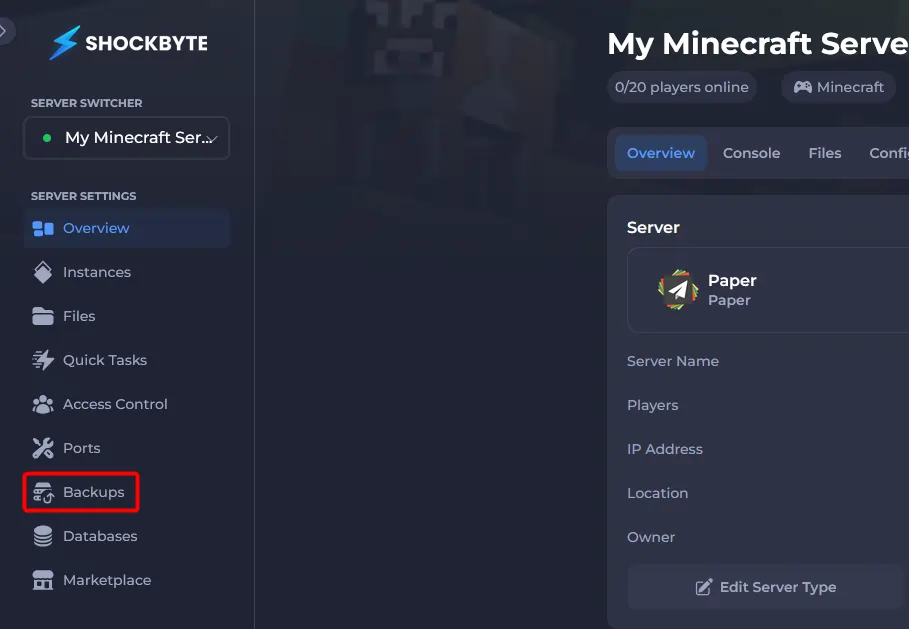Open the Server Switcher dropdown
Image resolution: width=909 pixels, height=629 pixels.
pyautogui.click(x=126, y=138)
